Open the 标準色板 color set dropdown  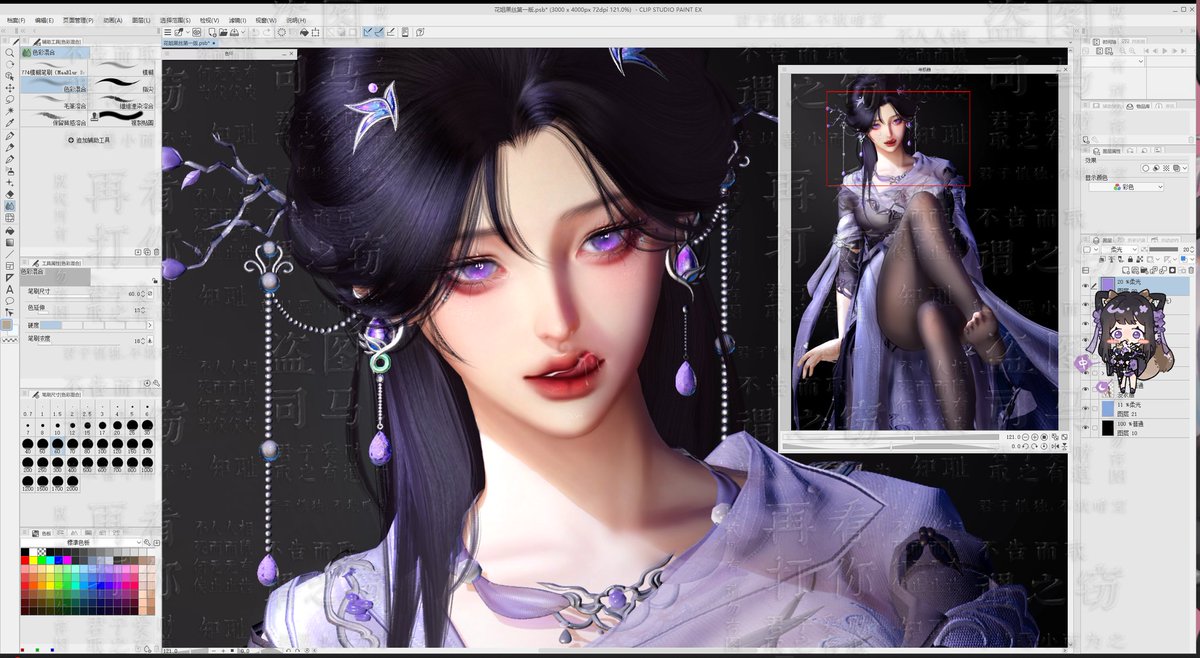80,542
